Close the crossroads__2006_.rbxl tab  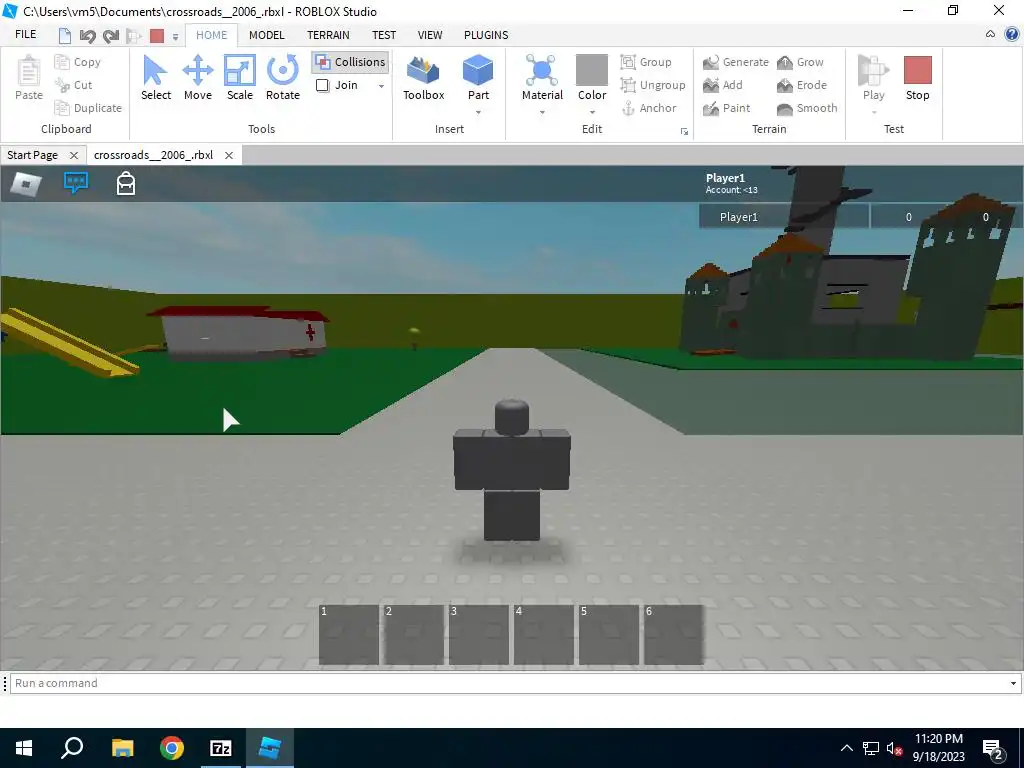point(229,155)
